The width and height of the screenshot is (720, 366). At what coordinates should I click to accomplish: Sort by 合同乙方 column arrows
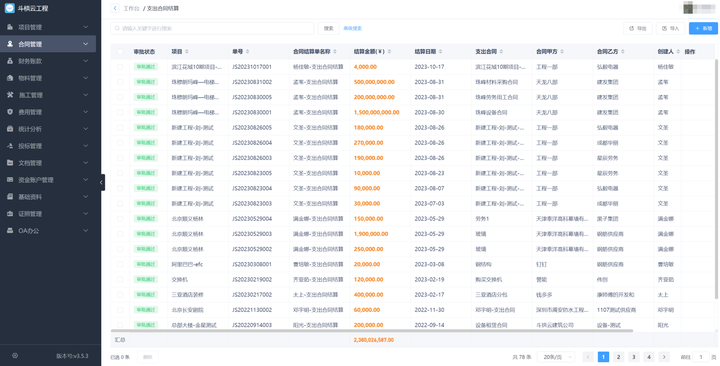tap(622, 52)
